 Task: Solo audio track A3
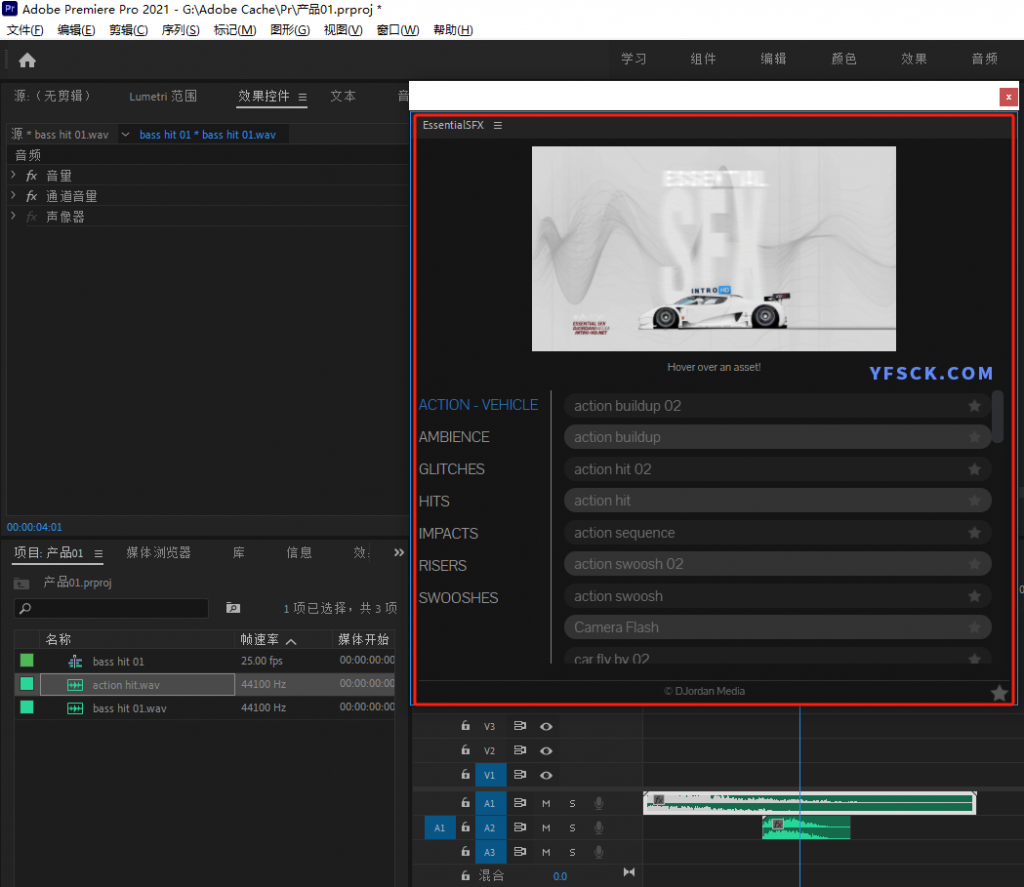pyautogui.click(x=572, y=852)
